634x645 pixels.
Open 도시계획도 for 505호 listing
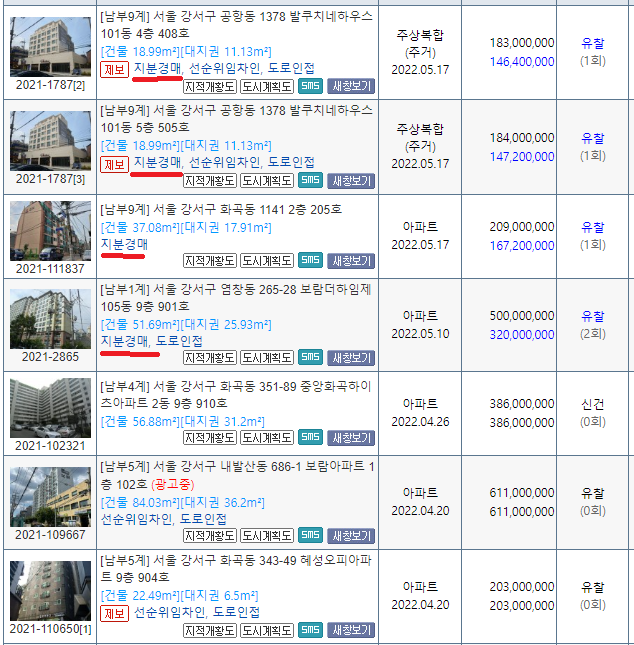click(x=267, y=181)
